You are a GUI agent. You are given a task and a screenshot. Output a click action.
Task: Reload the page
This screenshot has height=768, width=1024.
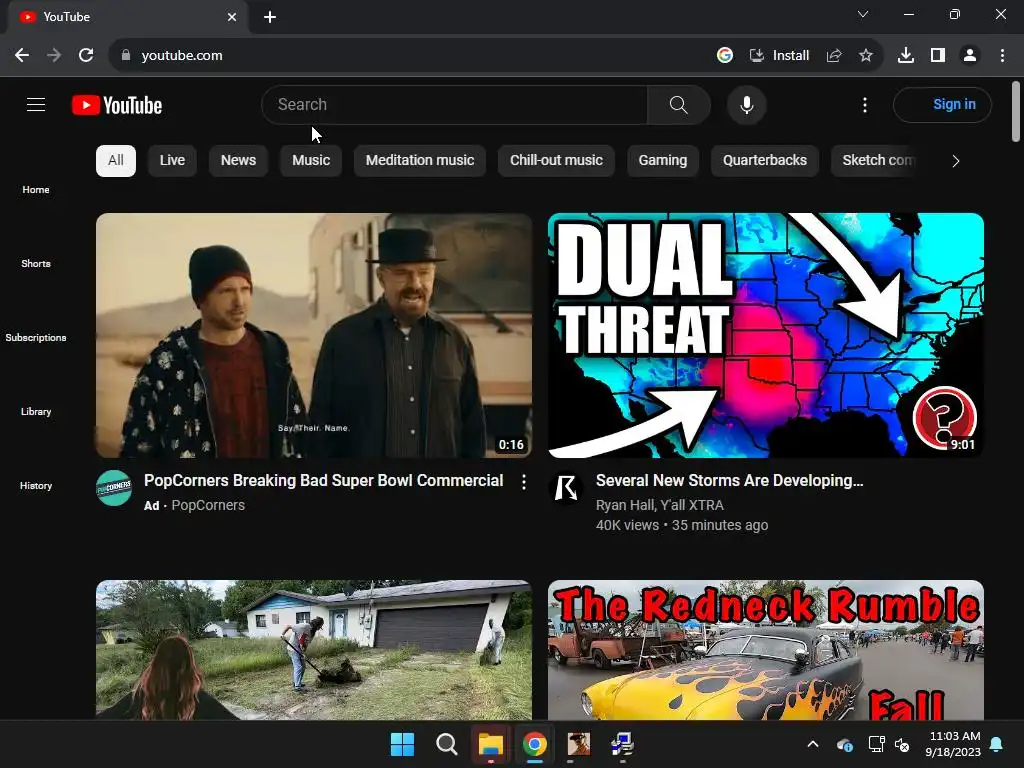tap(86, 56)
